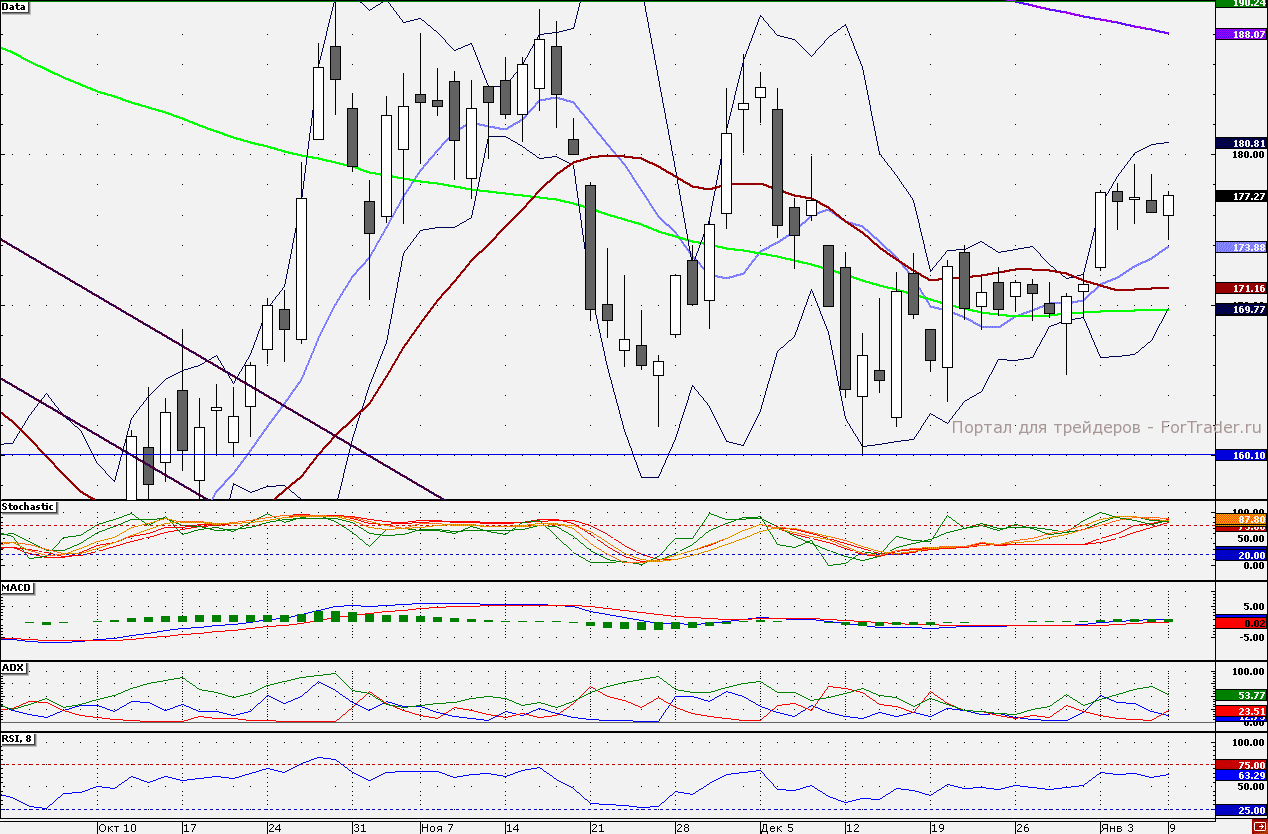The width and height of the screenshot is (1268, 834).
Task: Select the Дек 5 date on time axis
Action: tap(776, 828)
